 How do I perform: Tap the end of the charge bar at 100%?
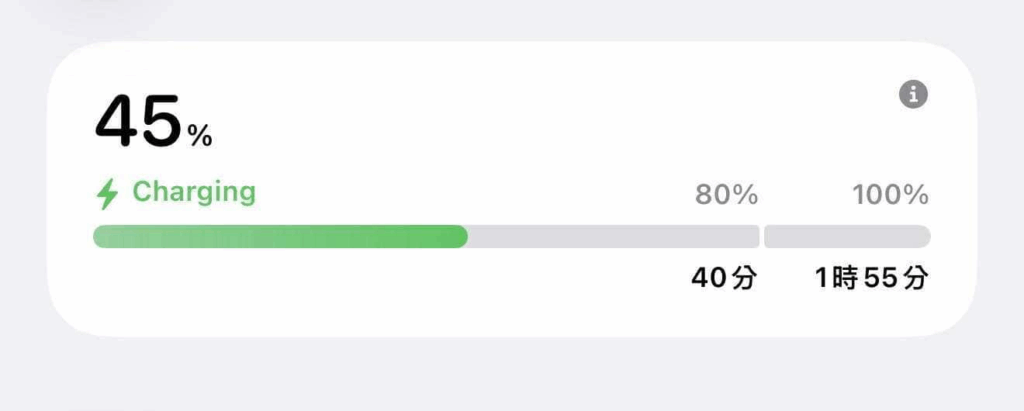point(922,237)
